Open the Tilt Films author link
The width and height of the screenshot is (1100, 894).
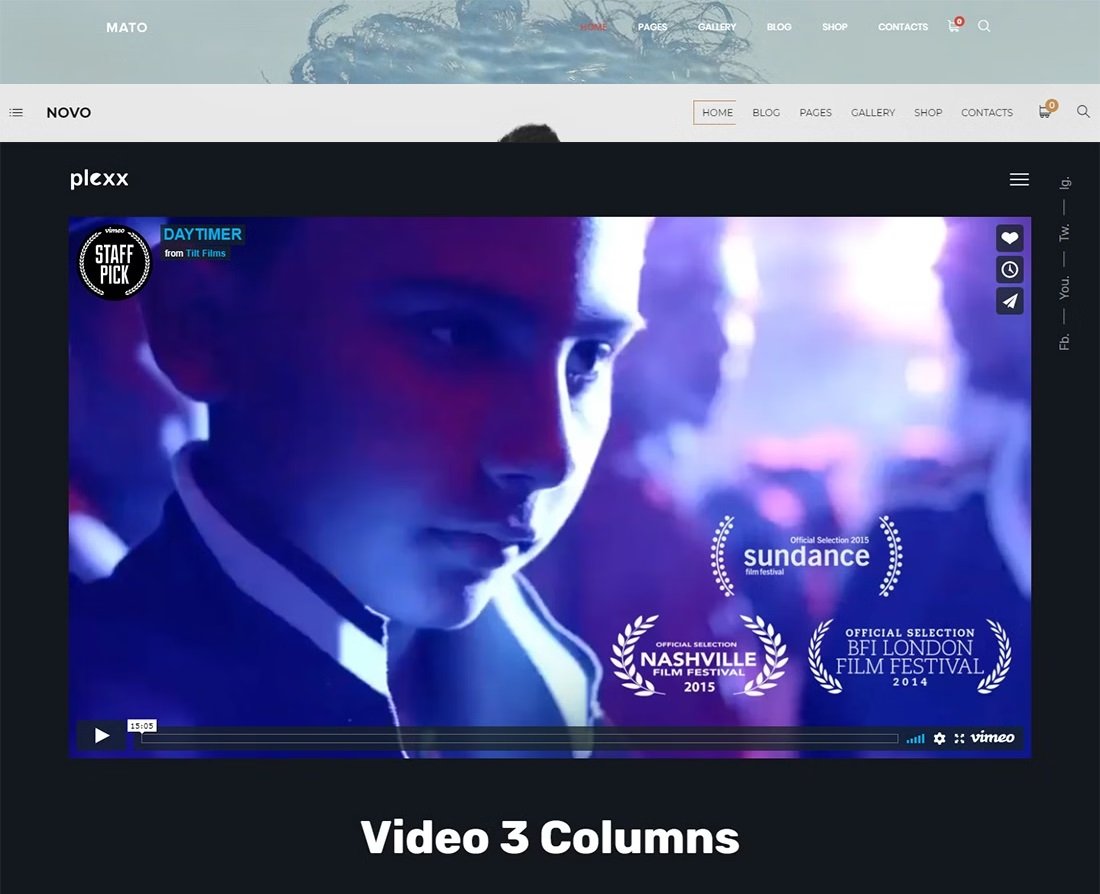click(206, 253)
